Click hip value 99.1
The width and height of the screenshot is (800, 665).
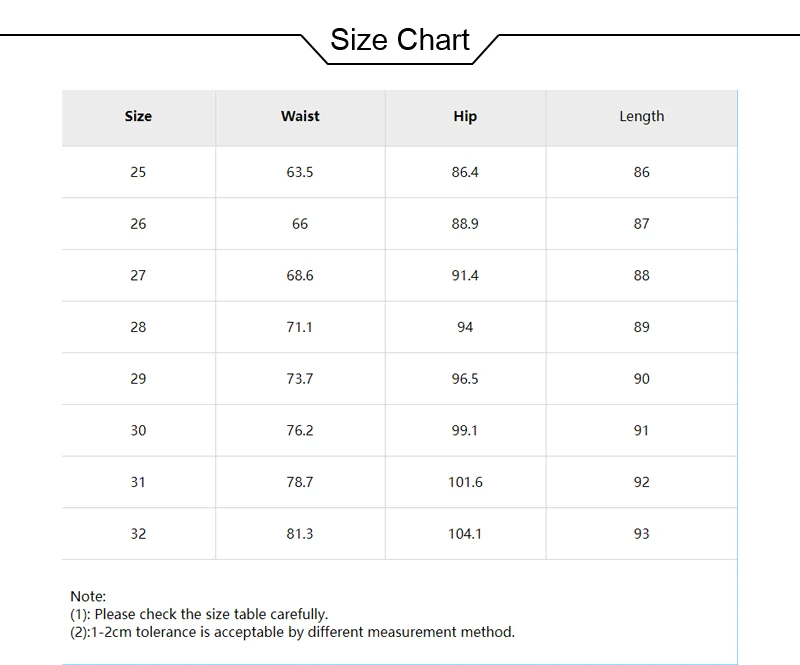[465, 430]
